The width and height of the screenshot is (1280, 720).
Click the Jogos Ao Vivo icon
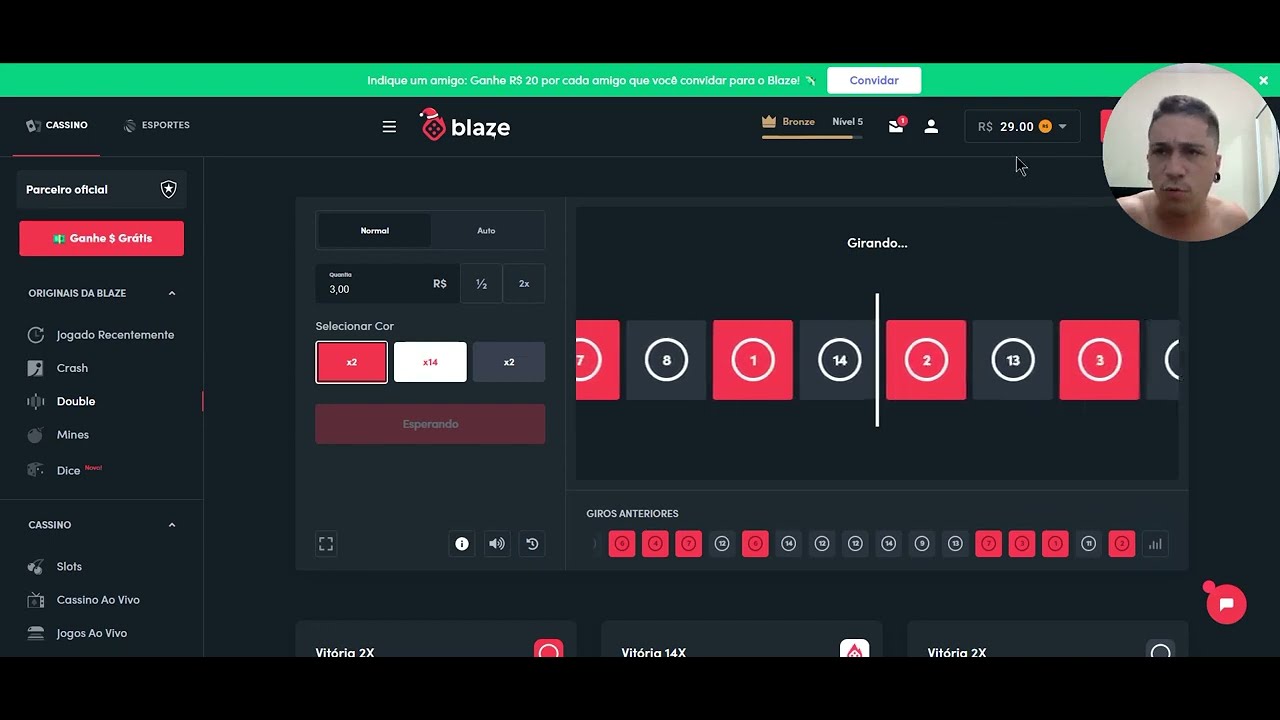point(36,633)
